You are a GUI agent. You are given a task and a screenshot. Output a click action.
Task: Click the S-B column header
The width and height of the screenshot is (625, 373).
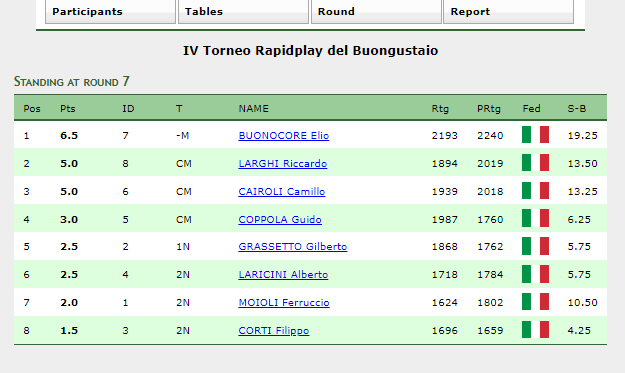coord(577,108)
